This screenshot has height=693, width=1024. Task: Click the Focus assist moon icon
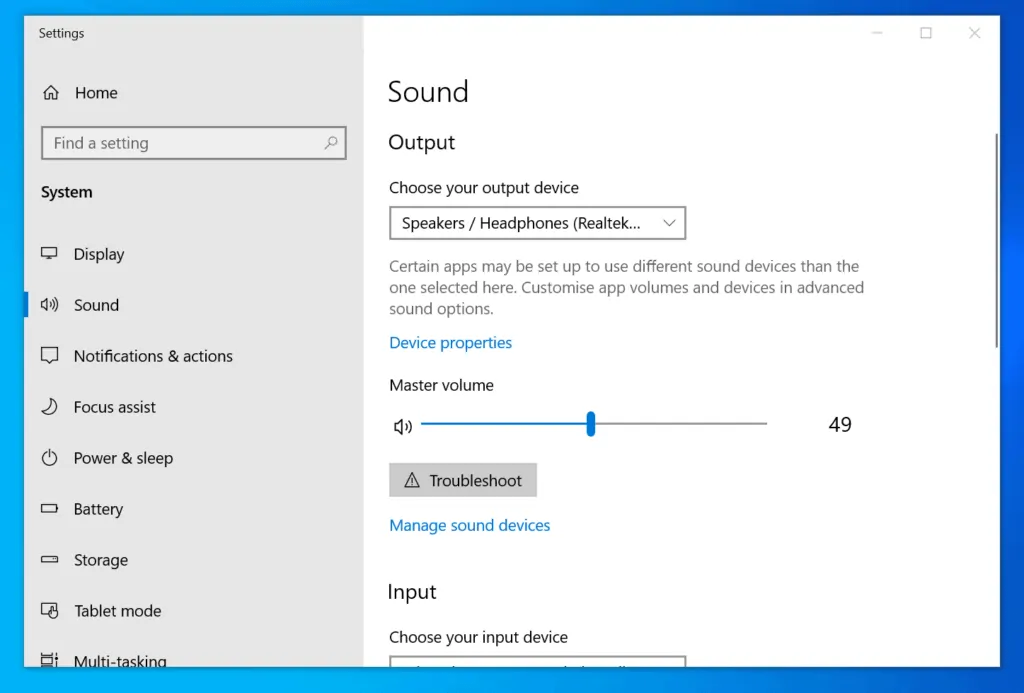coord(49,407)
